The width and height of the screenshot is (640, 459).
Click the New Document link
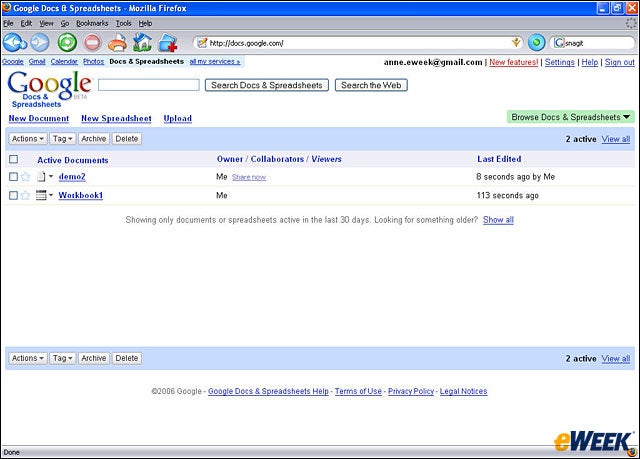pos(39,118)
